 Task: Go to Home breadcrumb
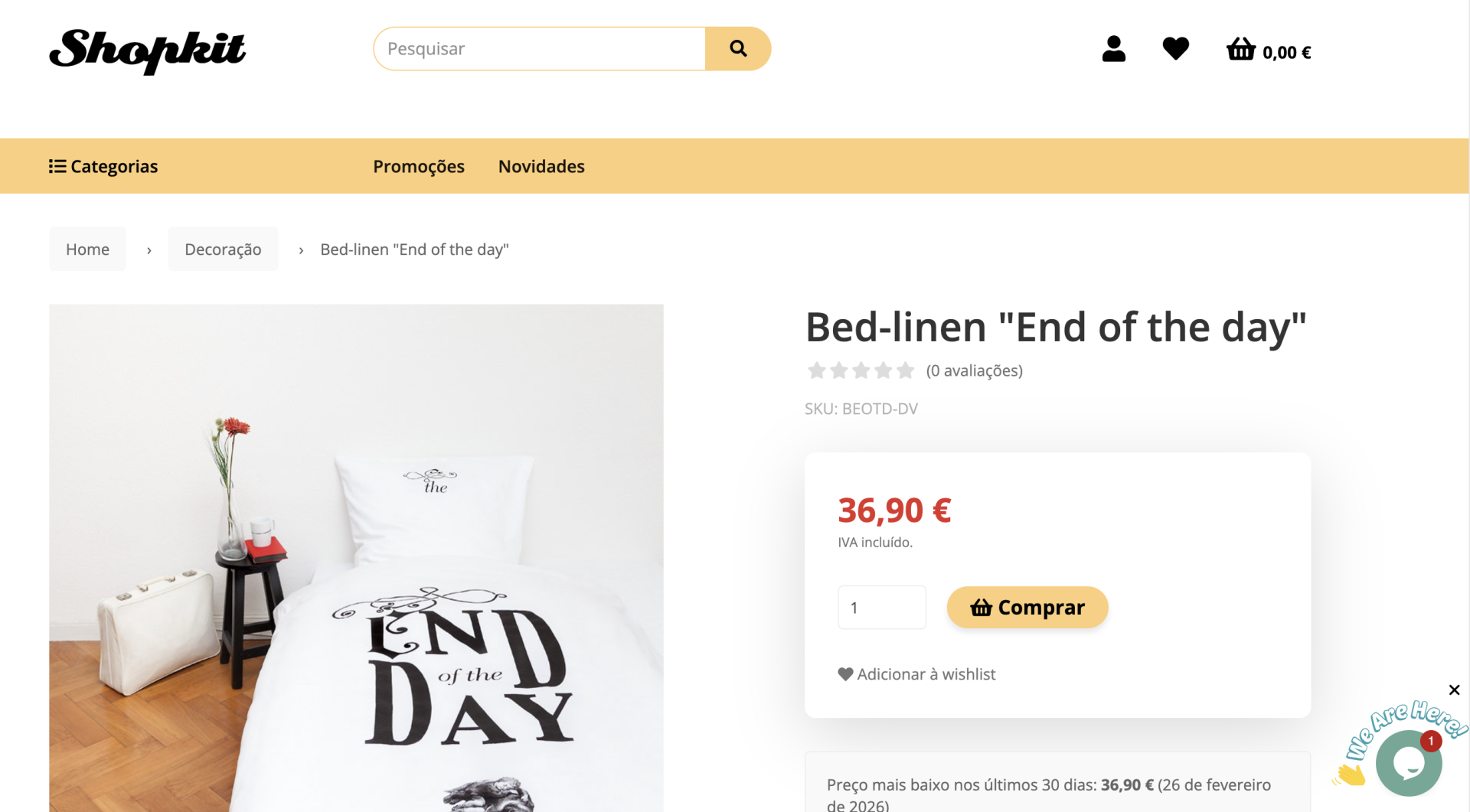pos(87,249)
